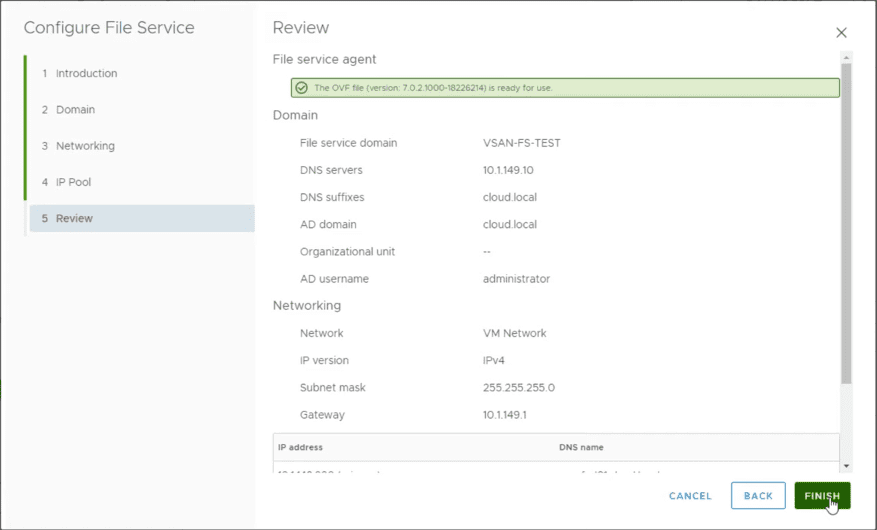Screen dimensions: 877x530
Task: Open the Introduction step
Action: (86, 73)
